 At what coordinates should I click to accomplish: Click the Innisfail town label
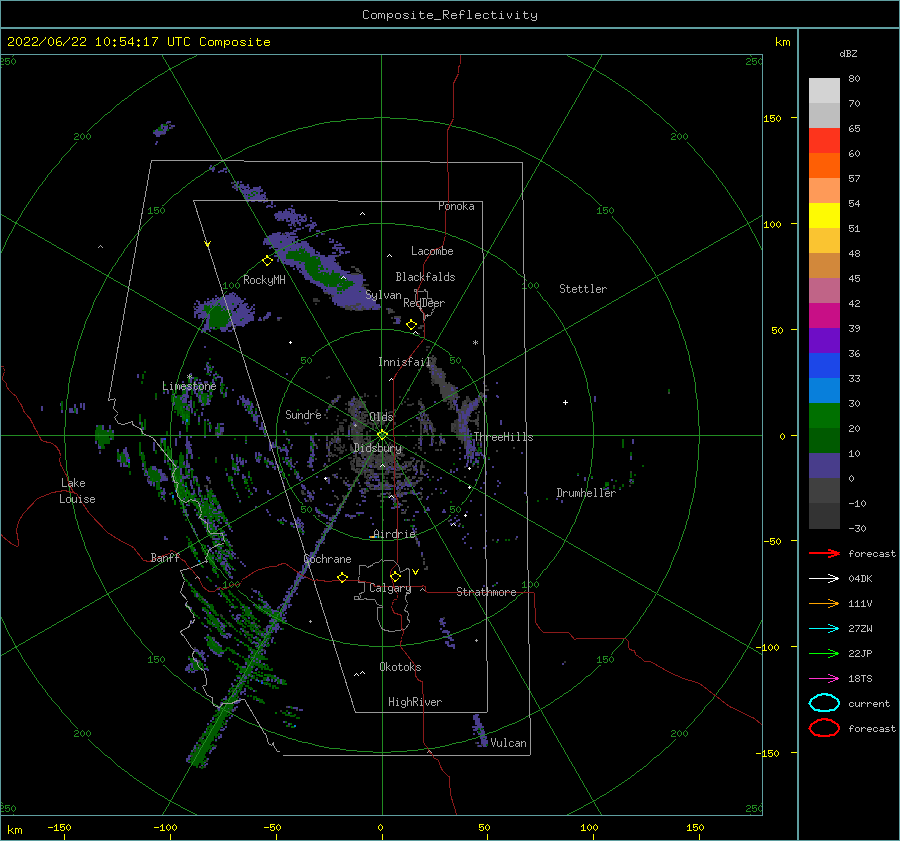(x=404, y=362)
